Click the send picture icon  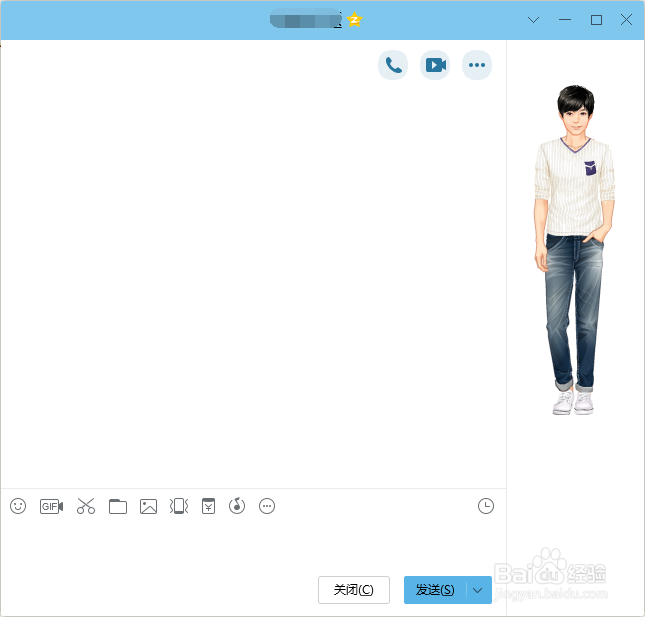tap(148, 506)
